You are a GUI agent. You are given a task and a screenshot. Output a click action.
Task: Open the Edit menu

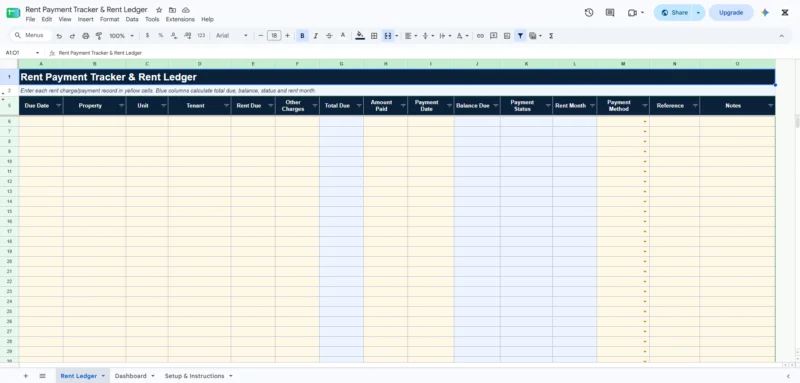(x=47, y=19)
